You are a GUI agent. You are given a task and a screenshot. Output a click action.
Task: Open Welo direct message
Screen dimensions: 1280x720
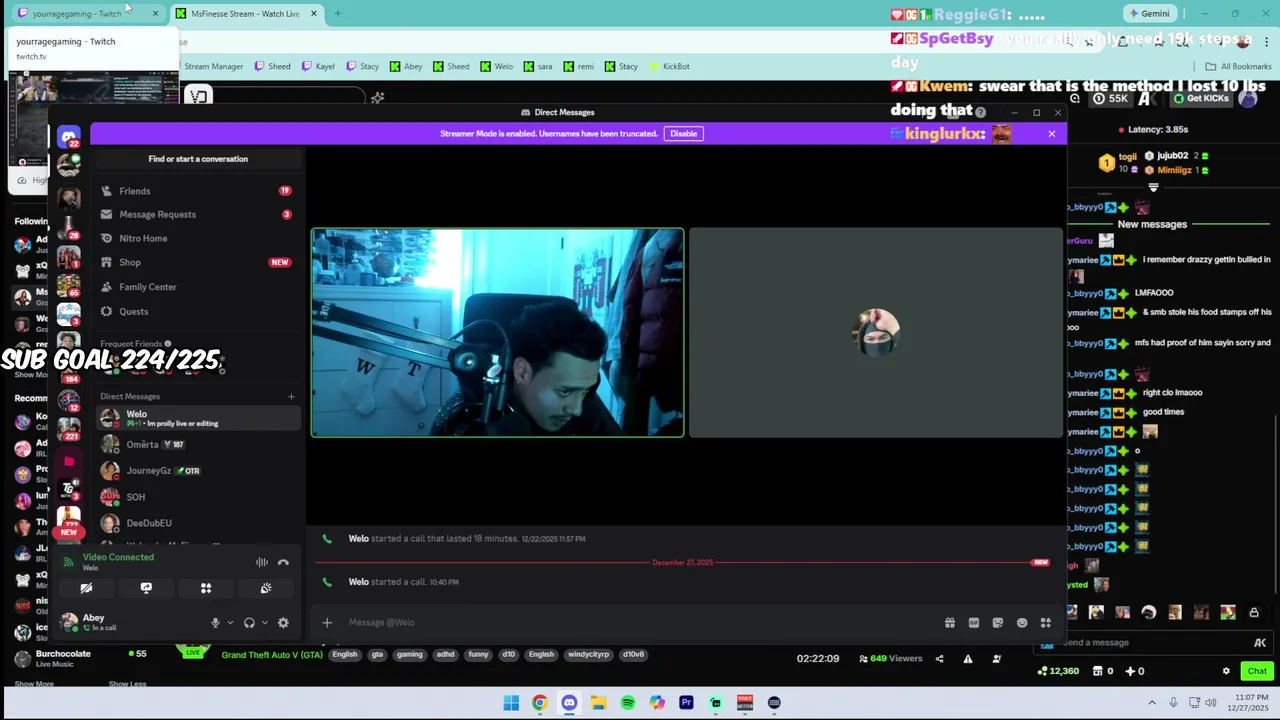(x=198, y=418)
